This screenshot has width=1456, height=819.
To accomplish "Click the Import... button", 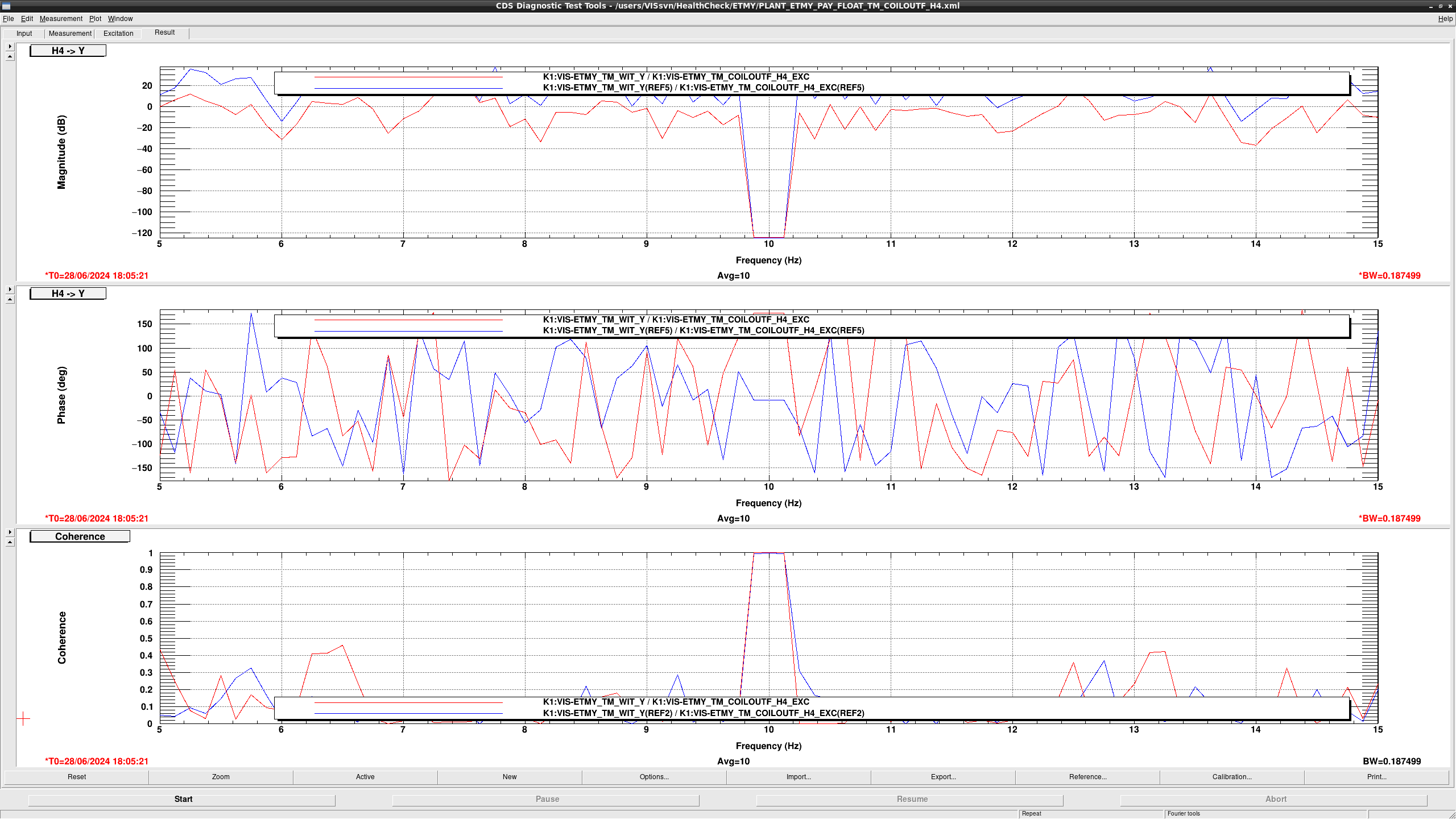I will coord(799,777).
